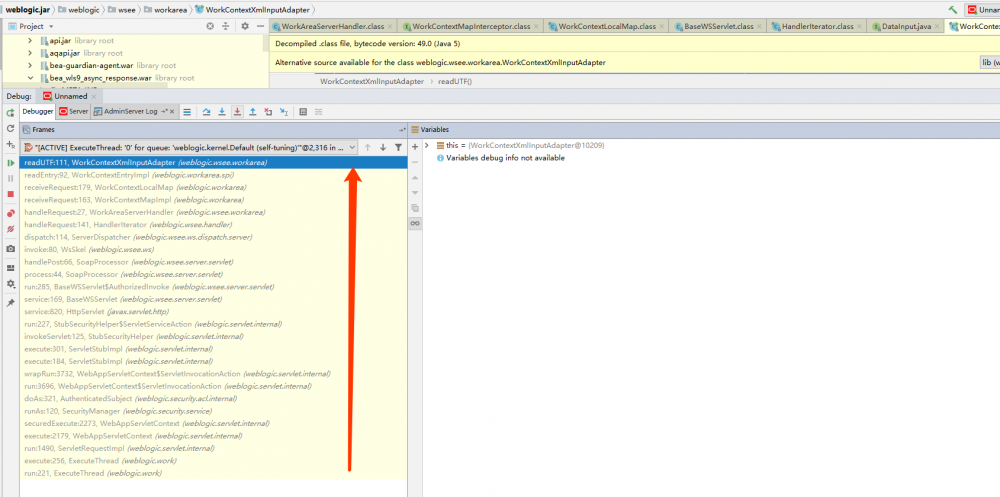This screenshot has width=1000, height=497.
Task: Click the wsee breadcrumb folder
Action: [x=121, y=10]
